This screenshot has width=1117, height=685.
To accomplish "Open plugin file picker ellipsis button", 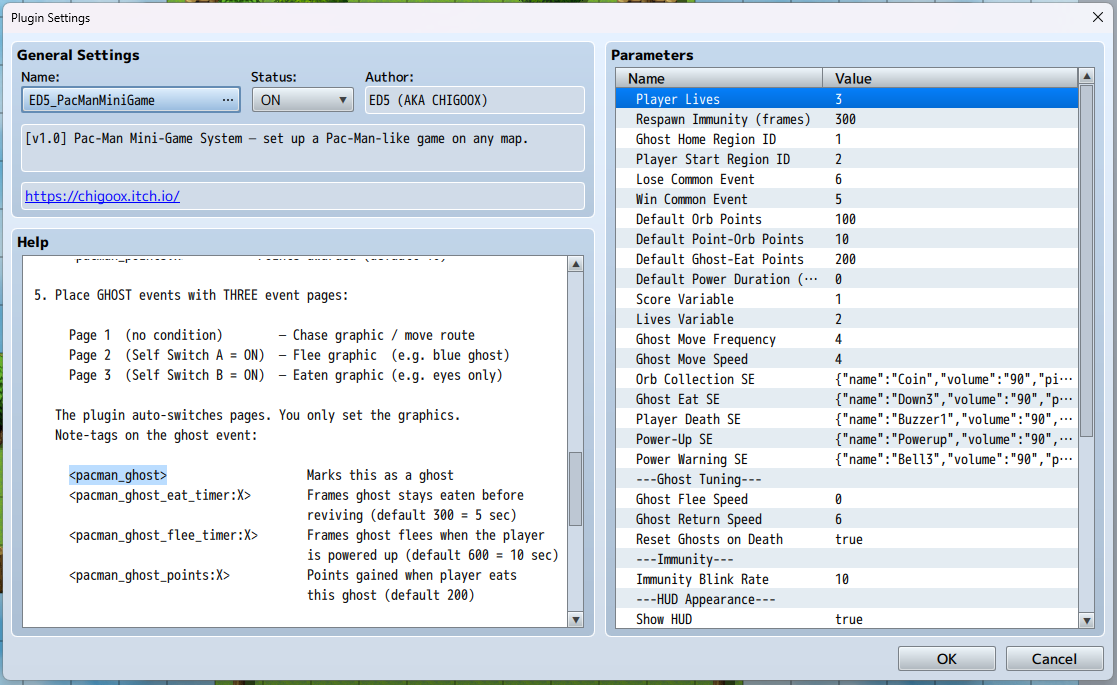I will [227, 100].
